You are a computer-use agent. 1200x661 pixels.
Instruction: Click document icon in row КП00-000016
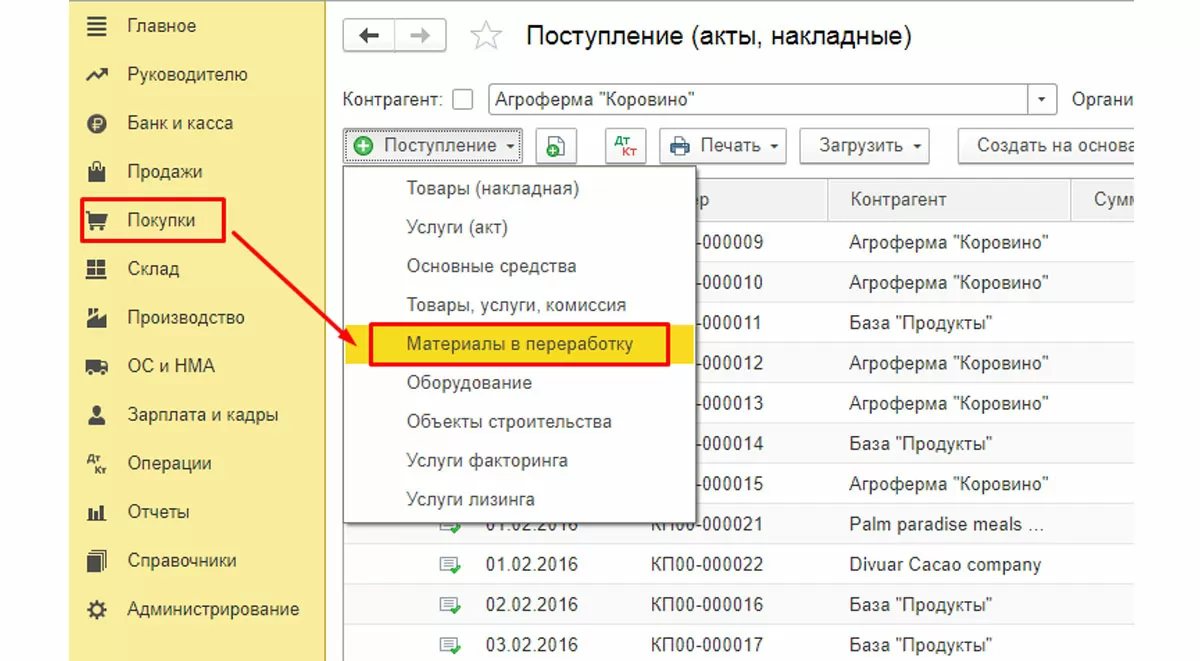pos(450,605)
